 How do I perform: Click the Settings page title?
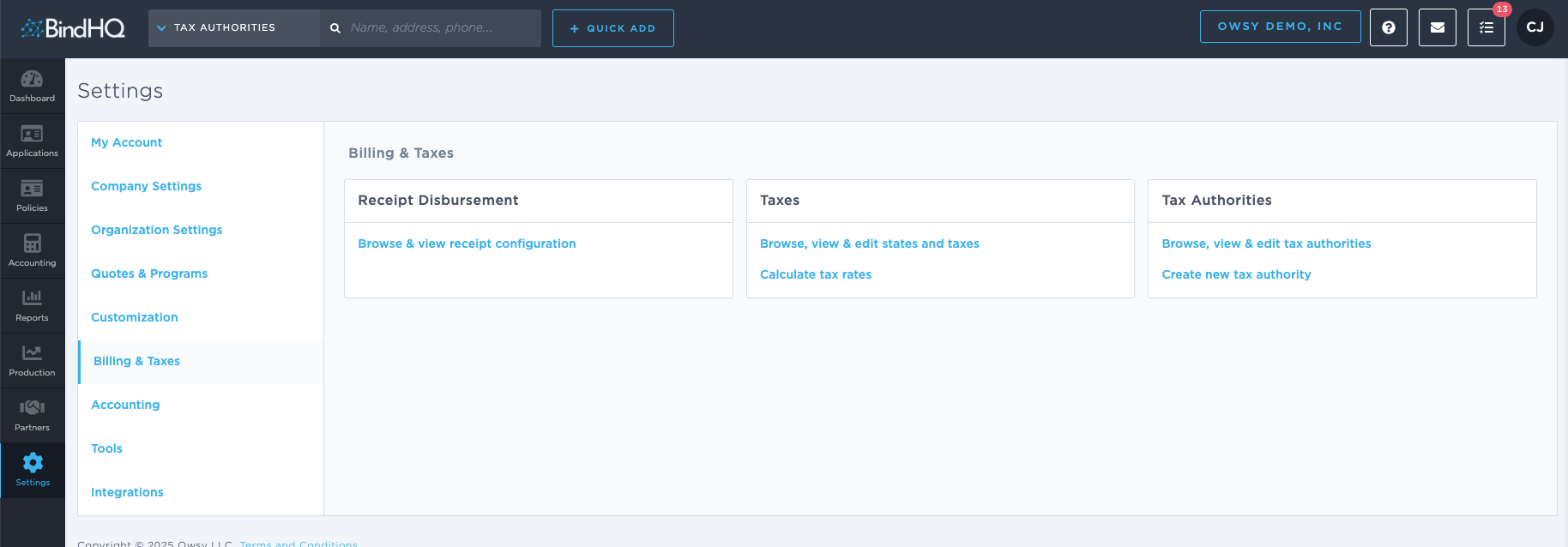click(x=120, y=91)
